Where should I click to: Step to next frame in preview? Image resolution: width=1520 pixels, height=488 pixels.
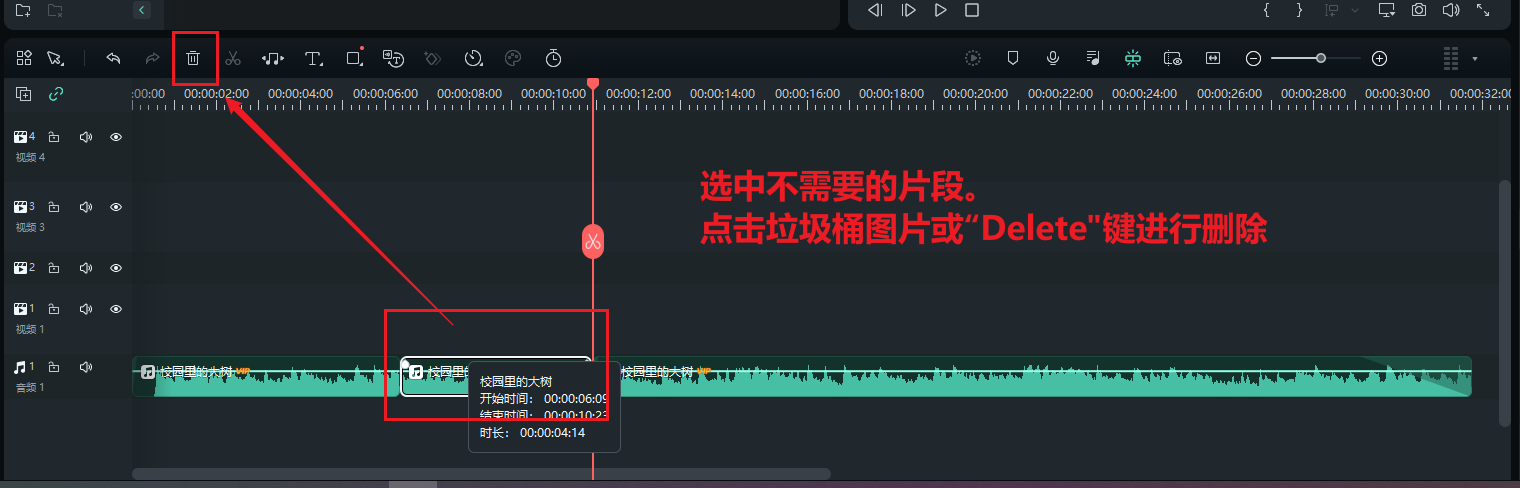(908, 10)
